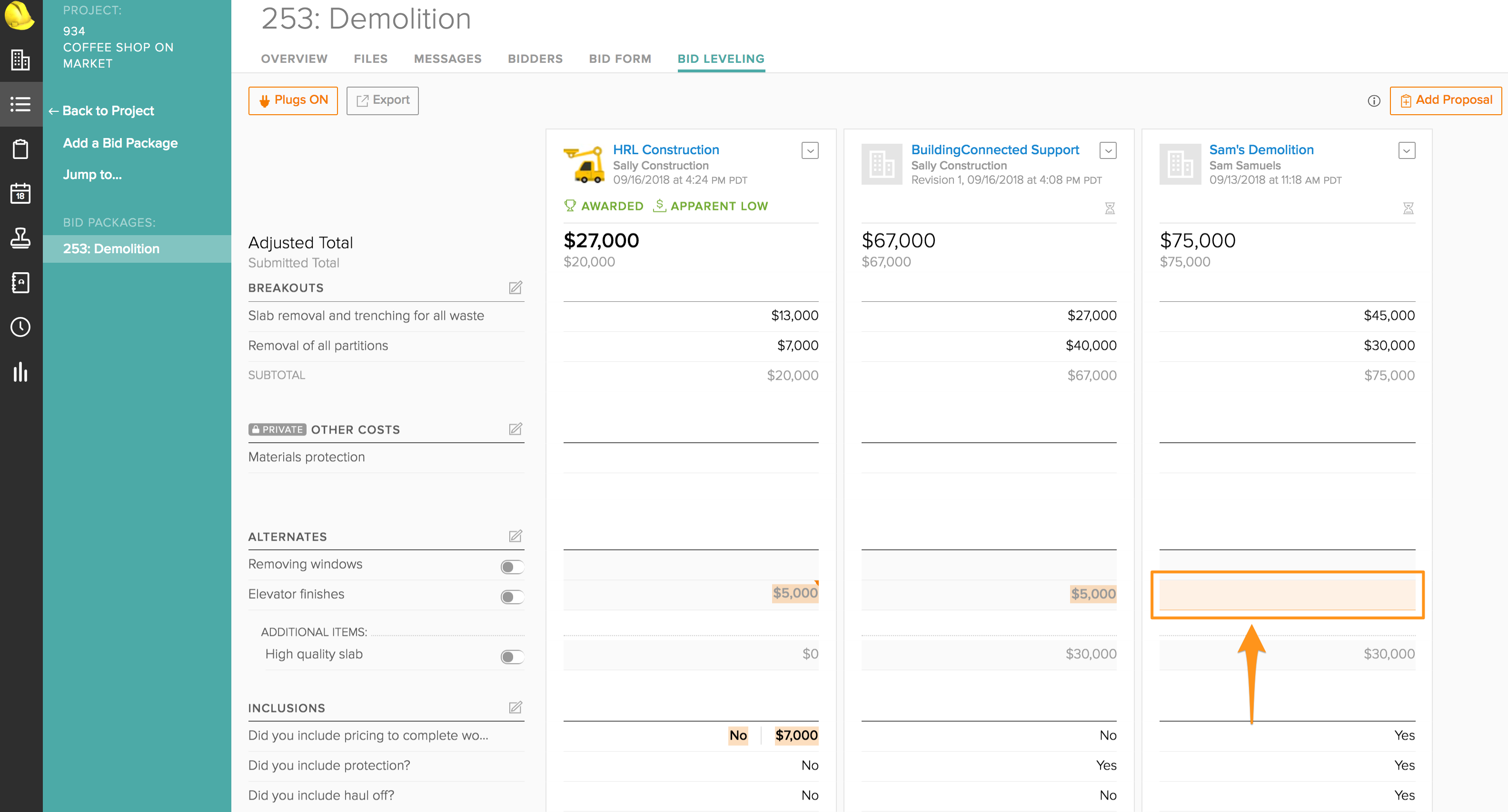Click the info icon beside Add Proposal
1508x812 pixels.
tap(1373, 101)
